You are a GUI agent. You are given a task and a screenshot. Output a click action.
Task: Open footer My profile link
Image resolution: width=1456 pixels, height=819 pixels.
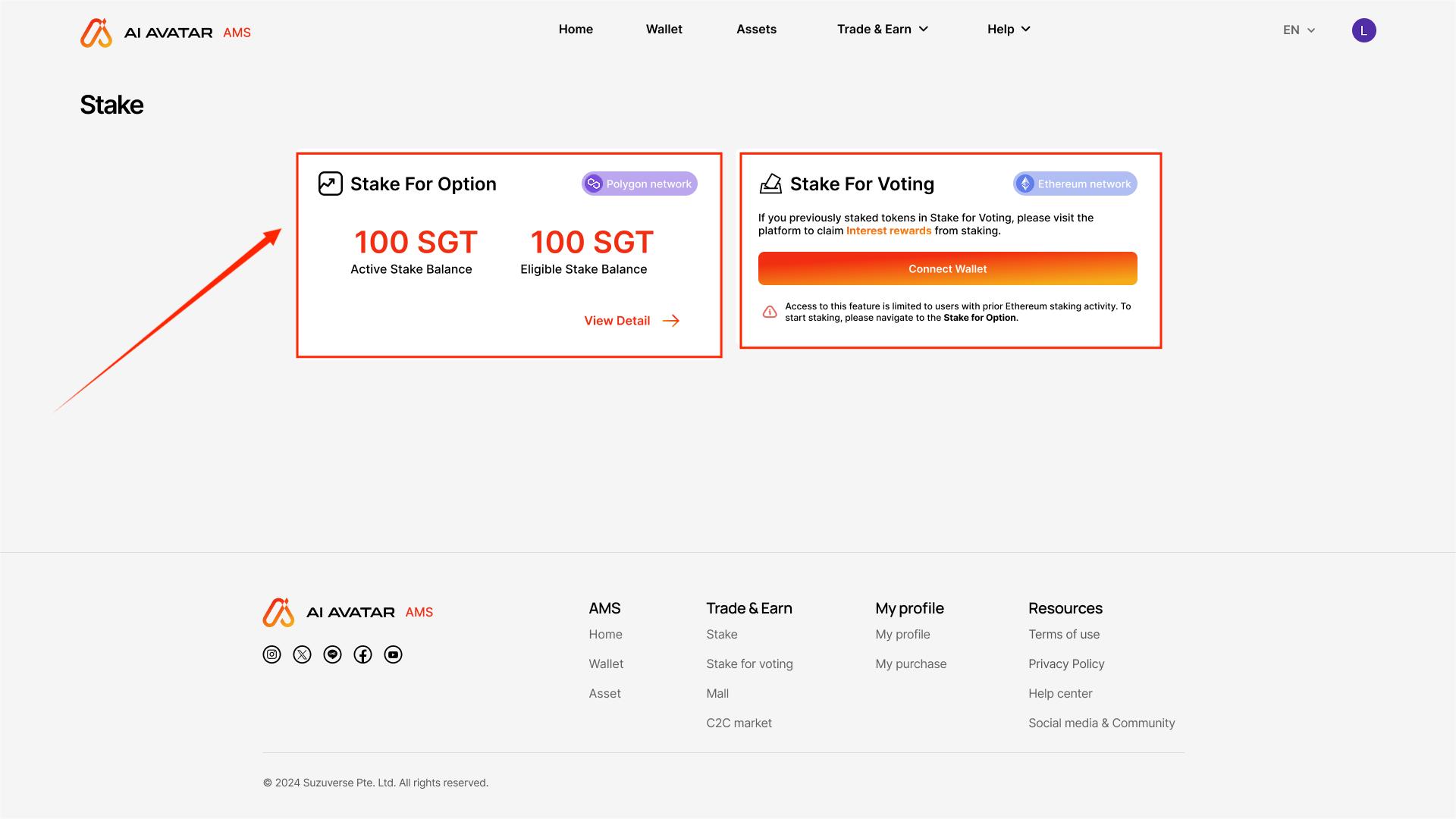(x=902, y=634)
